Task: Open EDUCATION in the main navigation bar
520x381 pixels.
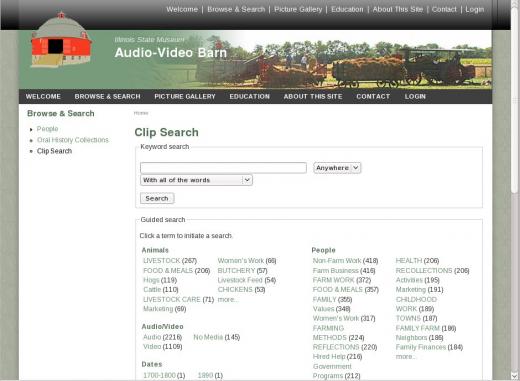Action: coord(249,97)
